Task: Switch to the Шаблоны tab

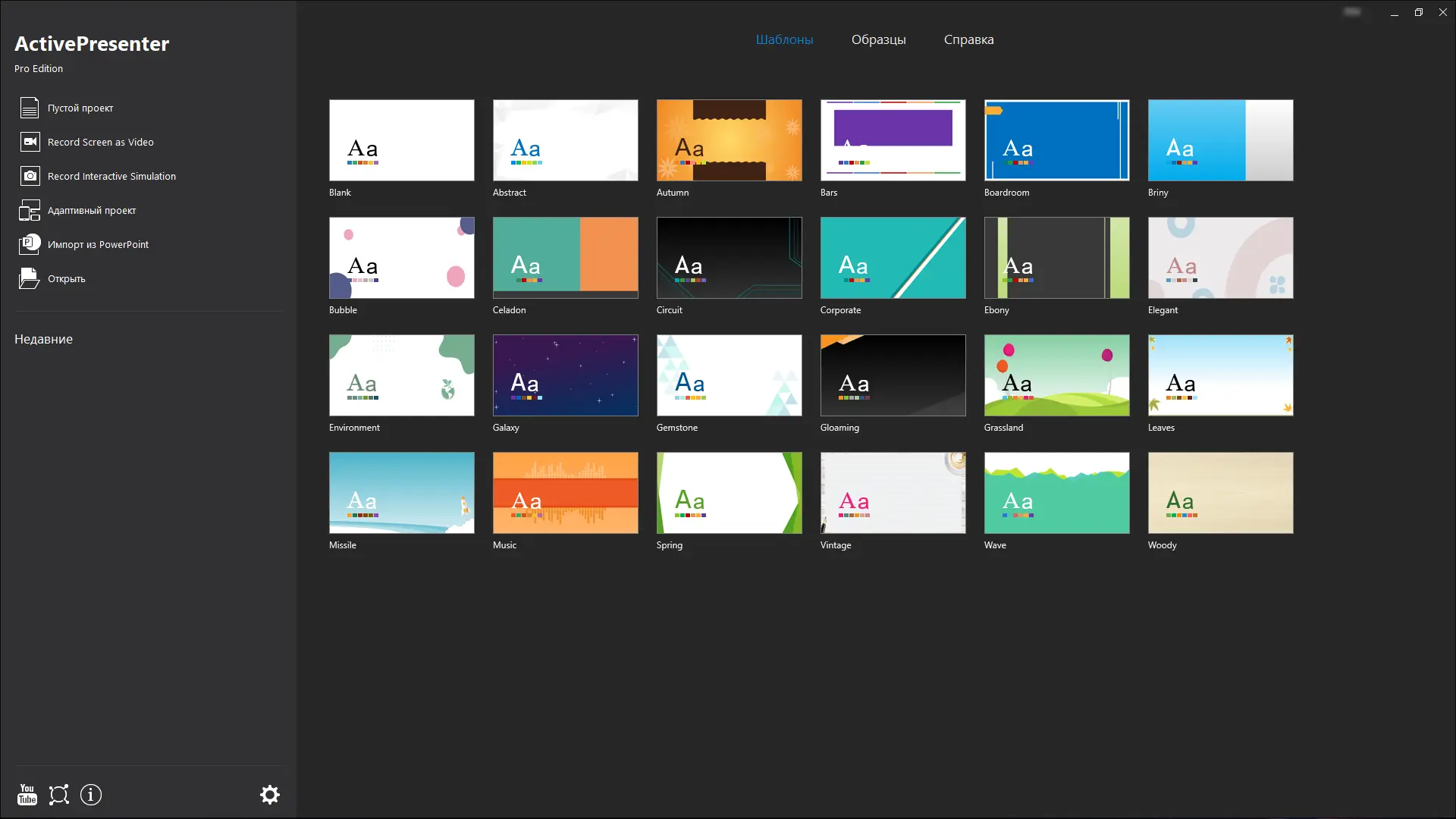Action: pos(784,39)
